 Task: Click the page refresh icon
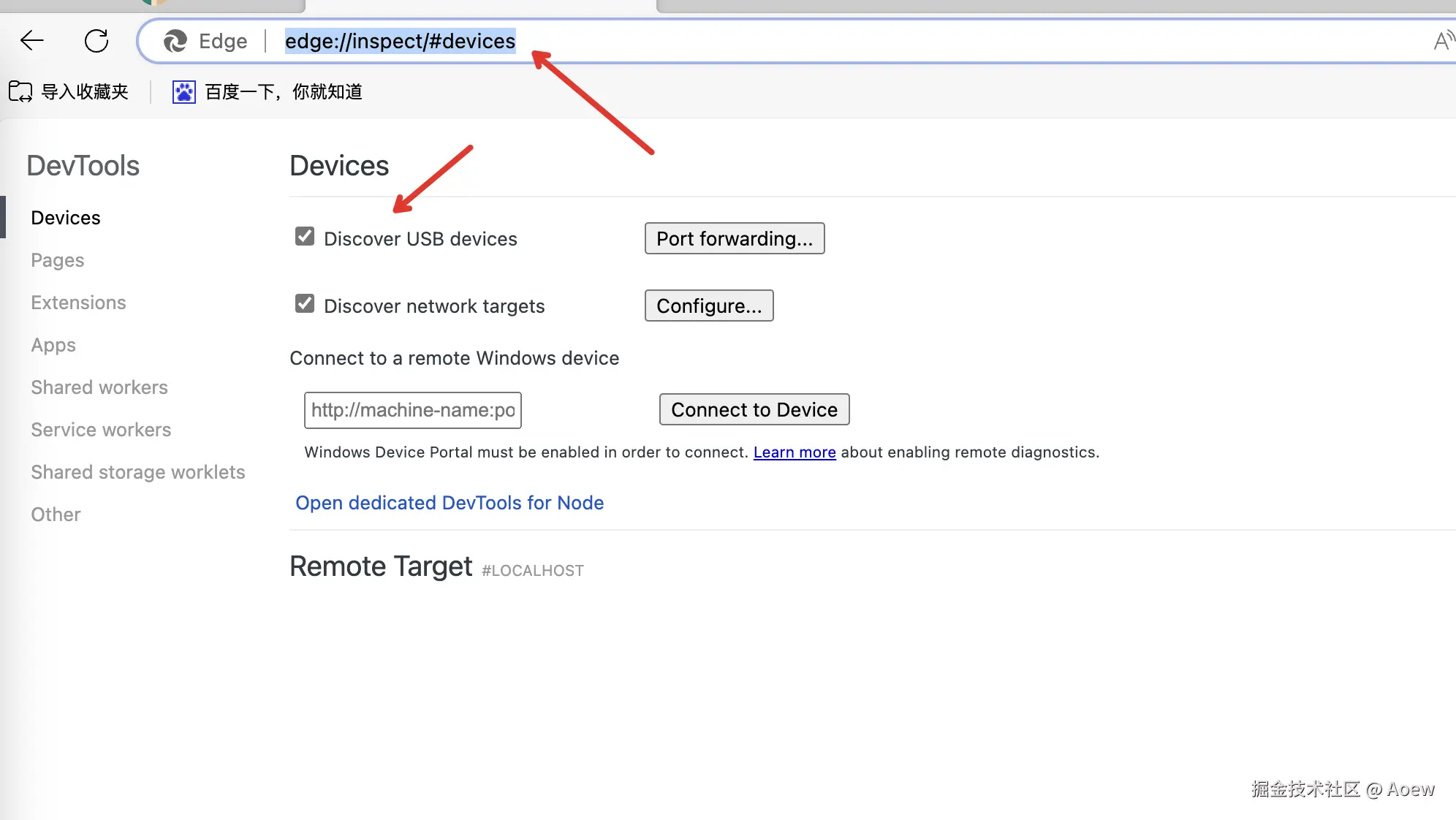coord(96,41)
